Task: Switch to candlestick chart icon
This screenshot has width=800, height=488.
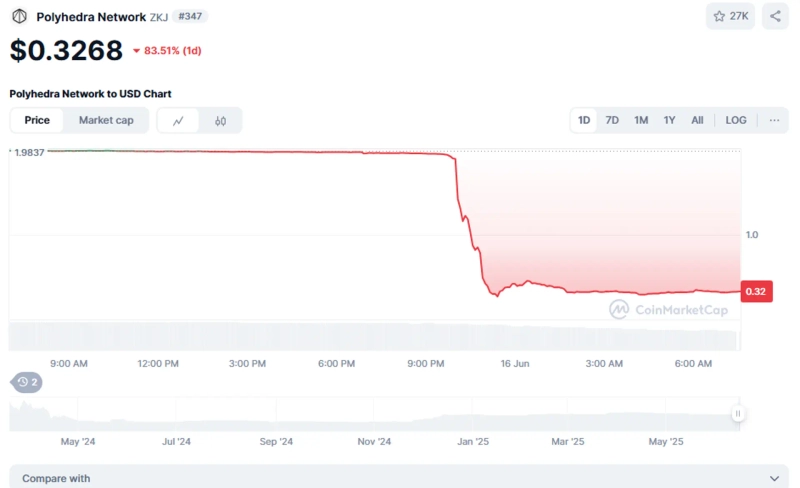Action: click(220, 121)
